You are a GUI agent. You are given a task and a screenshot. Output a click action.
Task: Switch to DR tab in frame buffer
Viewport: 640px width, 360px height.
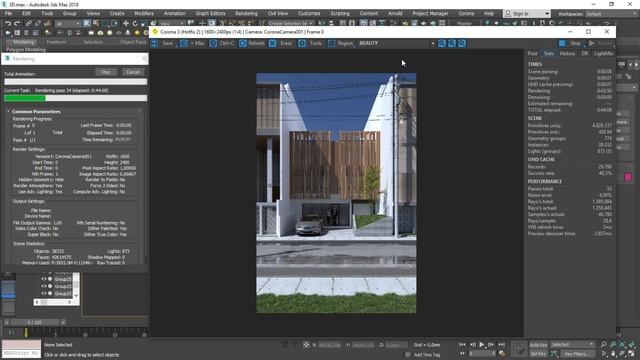pos(584,53)
